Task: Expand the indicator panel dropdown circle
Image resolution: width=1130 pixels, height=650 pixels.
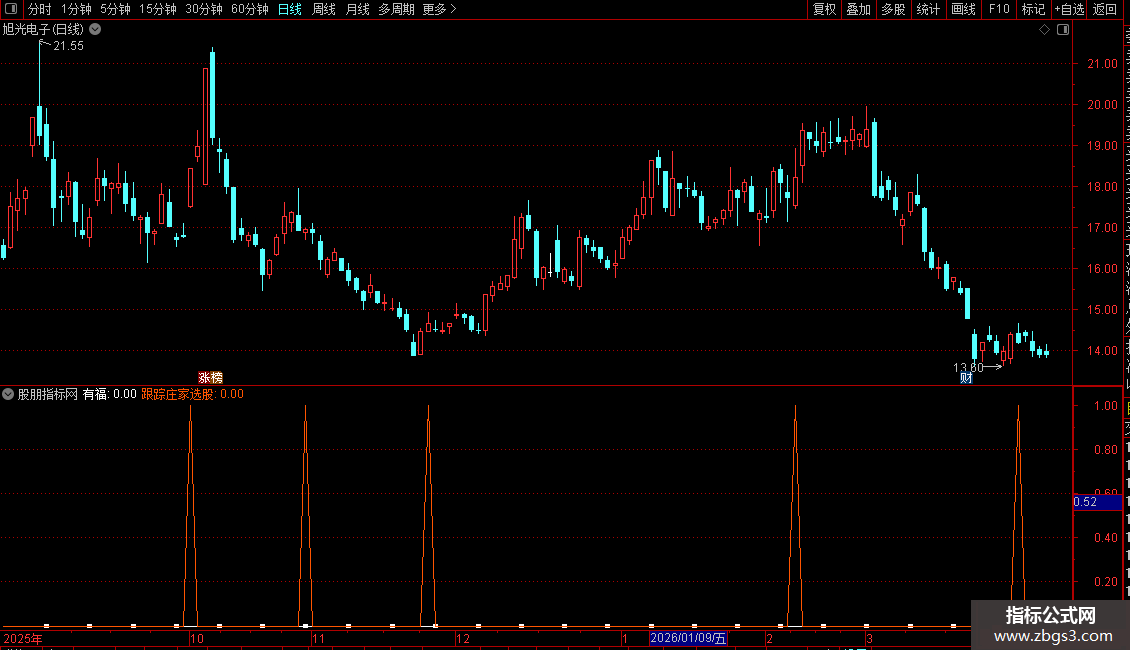Action: tap(8, 394)
